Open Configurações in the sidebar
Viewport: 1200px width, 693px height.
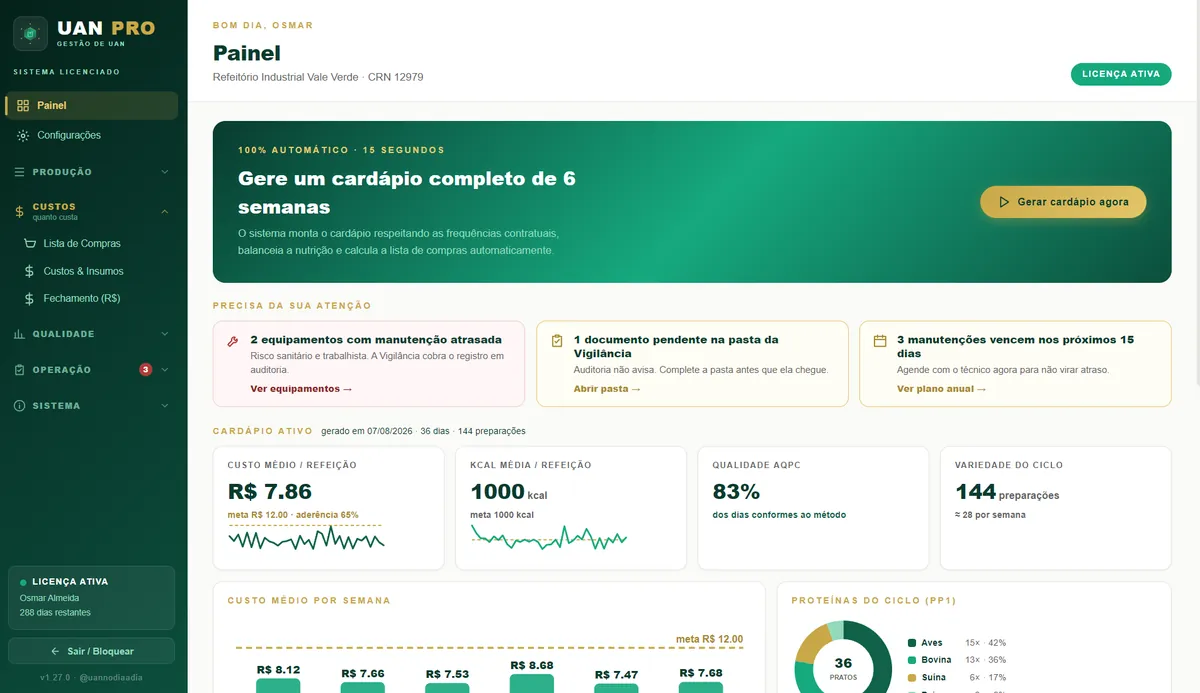pyautogui.click(x=91, y=136)
